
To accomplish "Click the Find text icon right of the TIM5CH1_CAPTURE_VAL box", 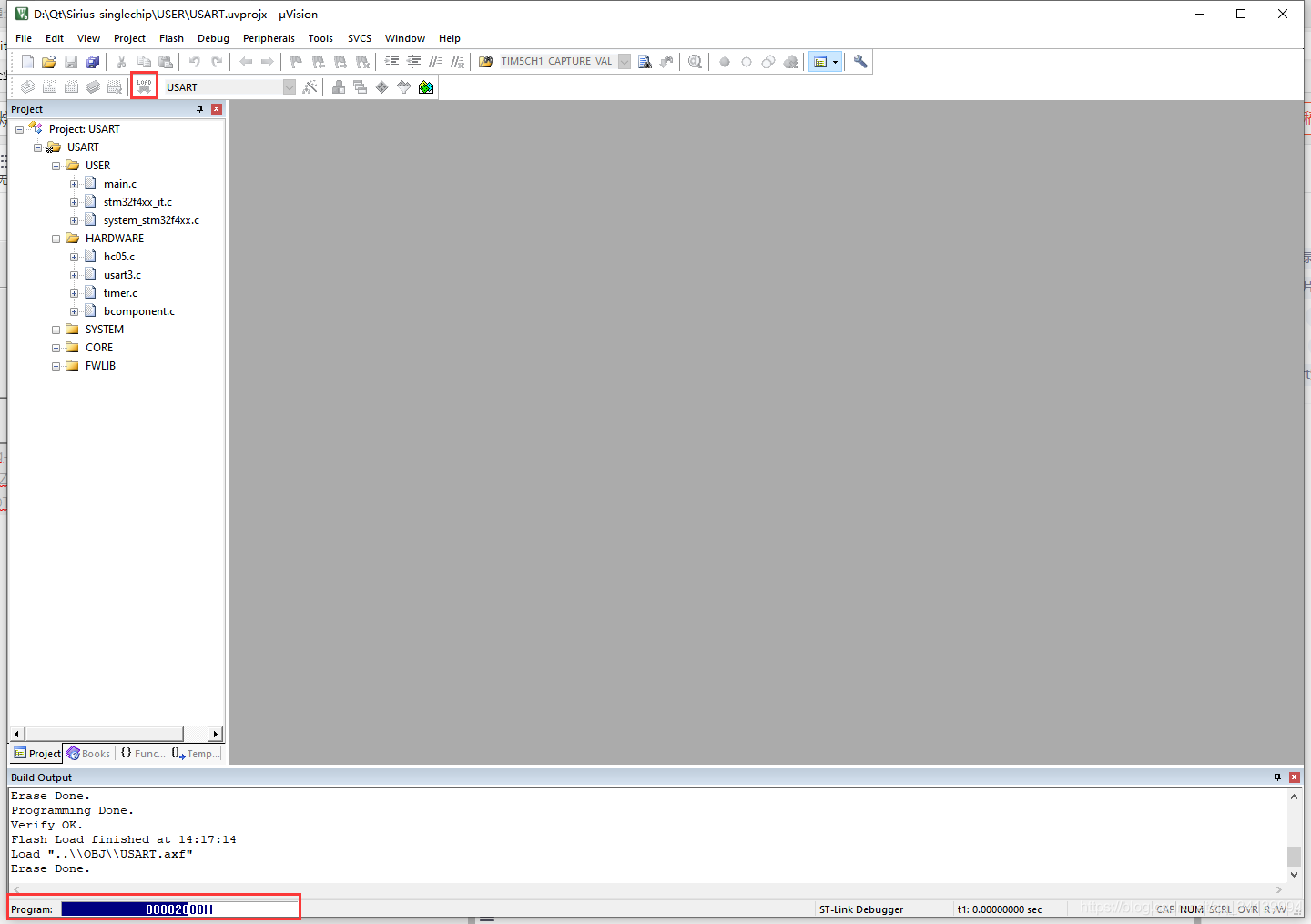I will coord(645,62).
